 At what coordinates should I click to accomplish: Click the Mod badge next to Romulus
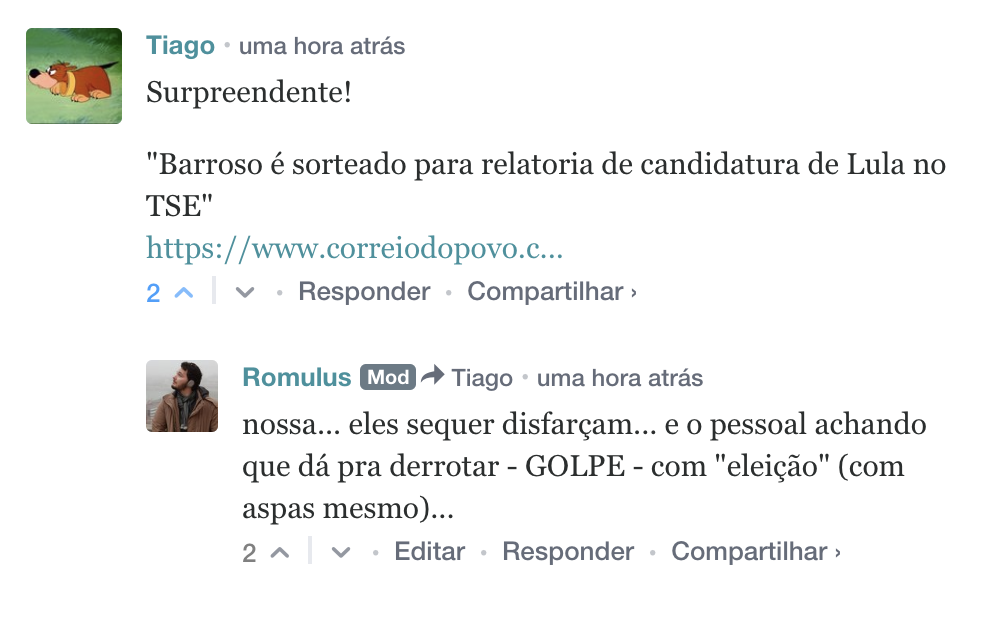pyautogui.click(x=387, y=378)
